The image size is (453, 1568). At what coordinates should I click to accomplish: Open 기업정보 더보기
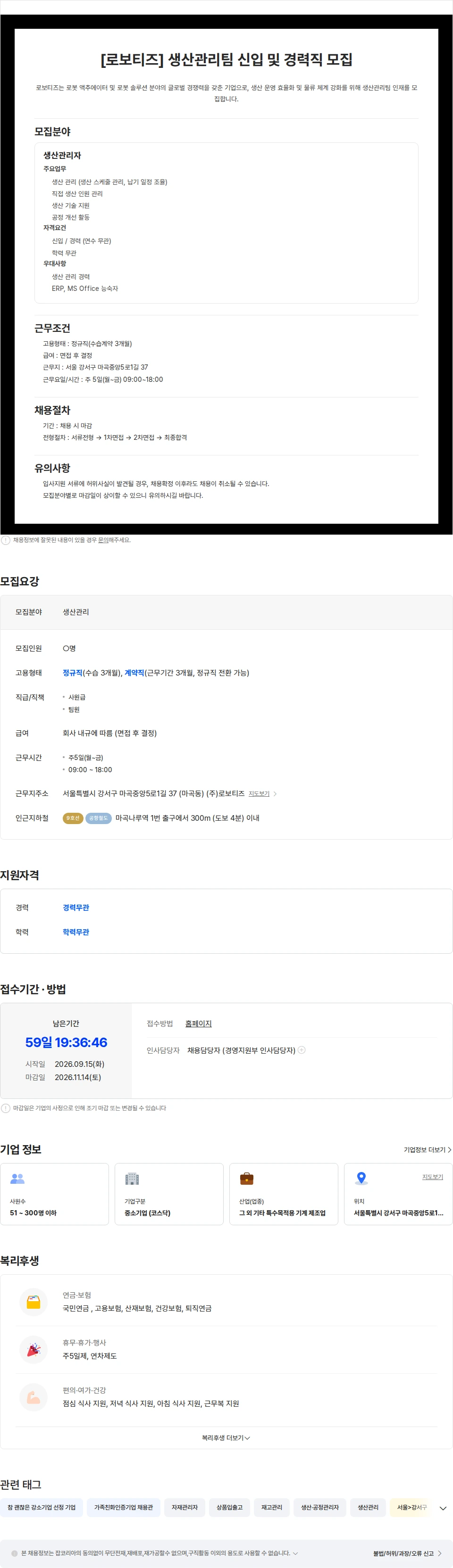tap(428, 1150)
